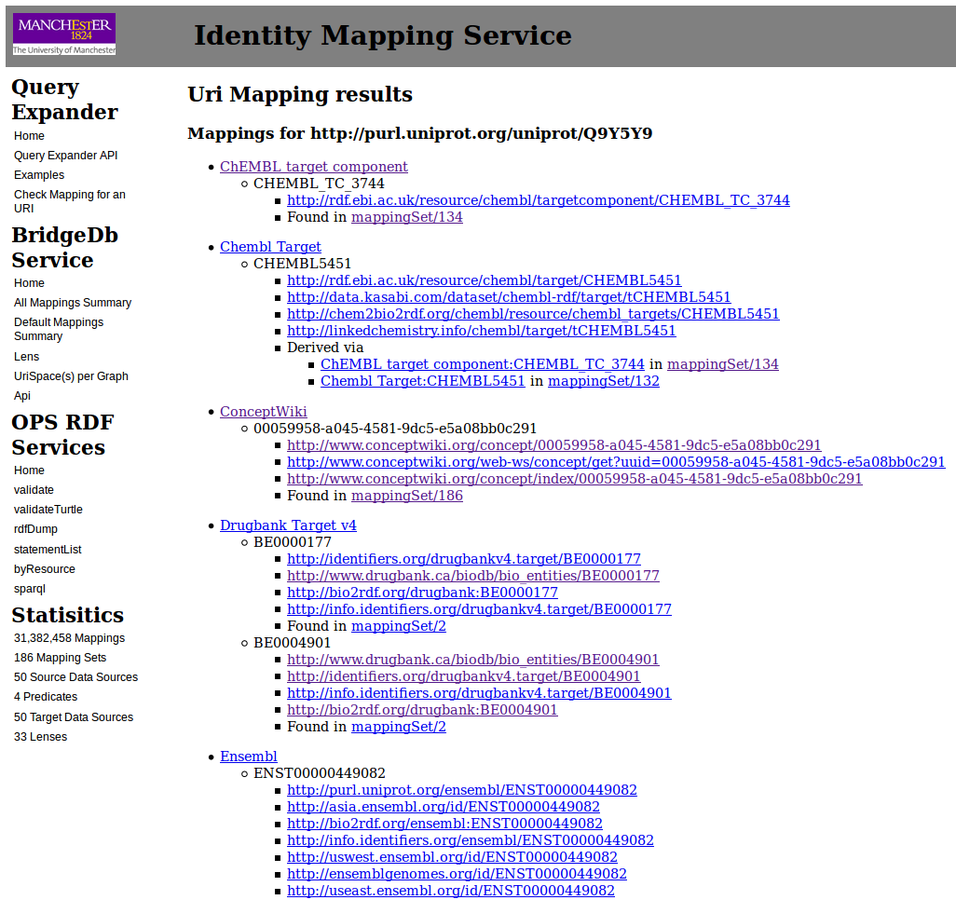
Task: Open ensemblgenomes.org ENST00000449082 URL
Action: (x=457, y=873)
